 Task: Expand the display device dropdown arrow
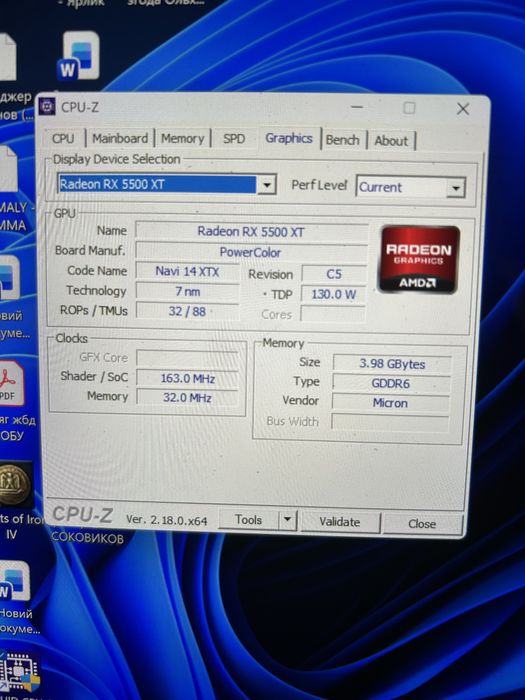point(267,184)
